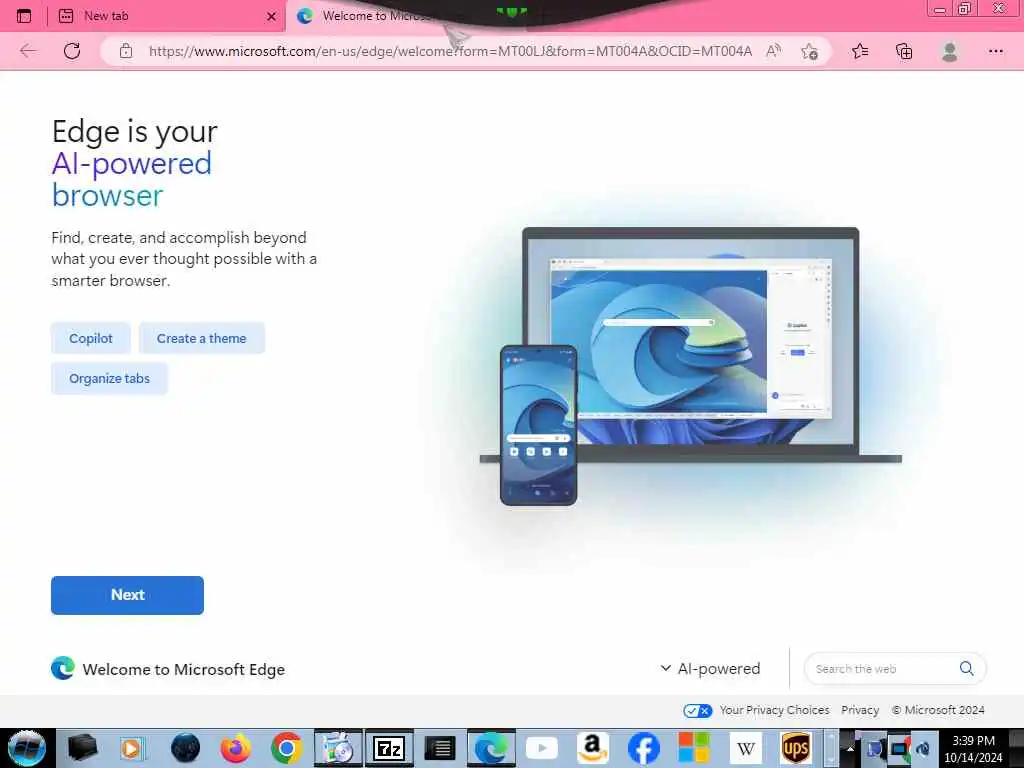Open UPS shortcut on taskbar
Viewport: 1024px width, 768px height.
coord(795,748)
